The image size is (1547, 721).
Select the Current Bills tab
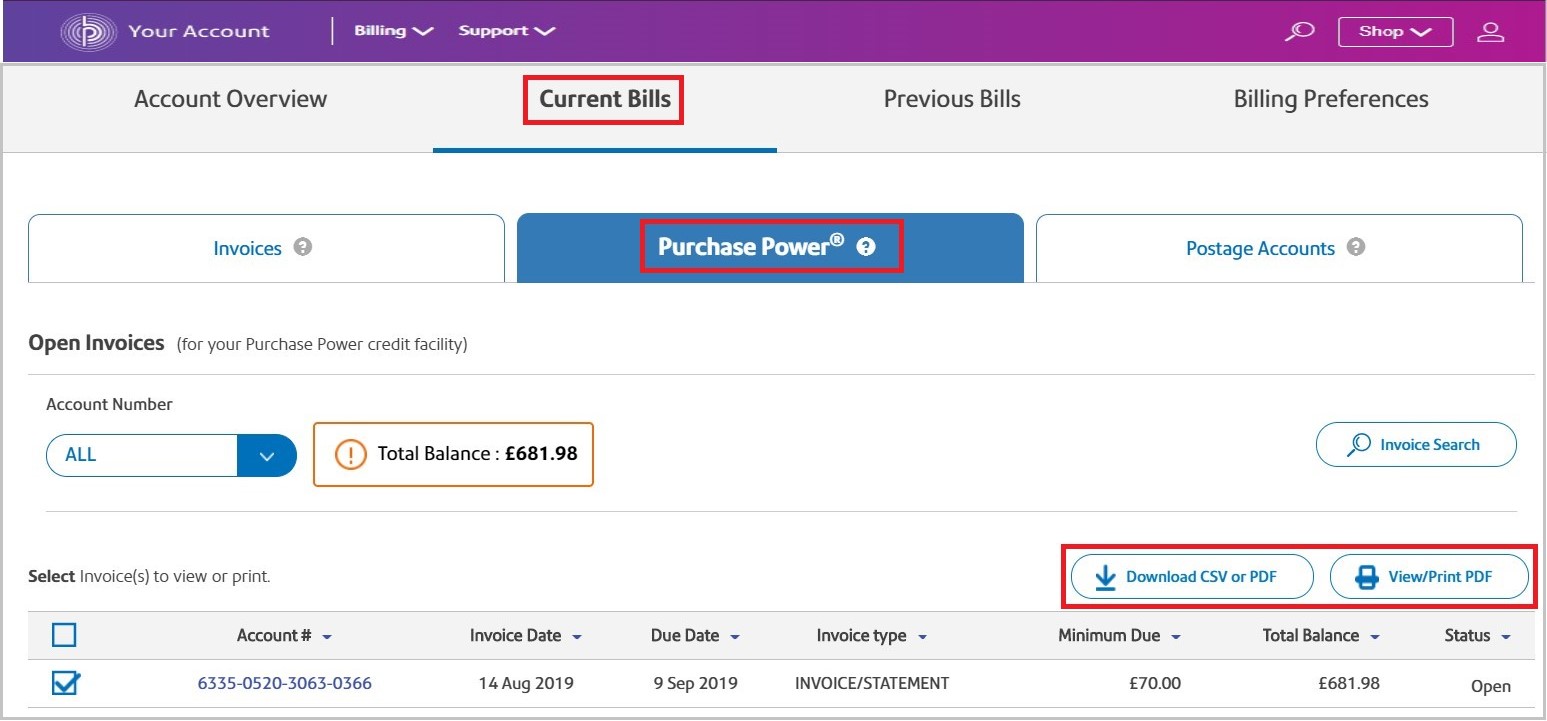point(605,99)
